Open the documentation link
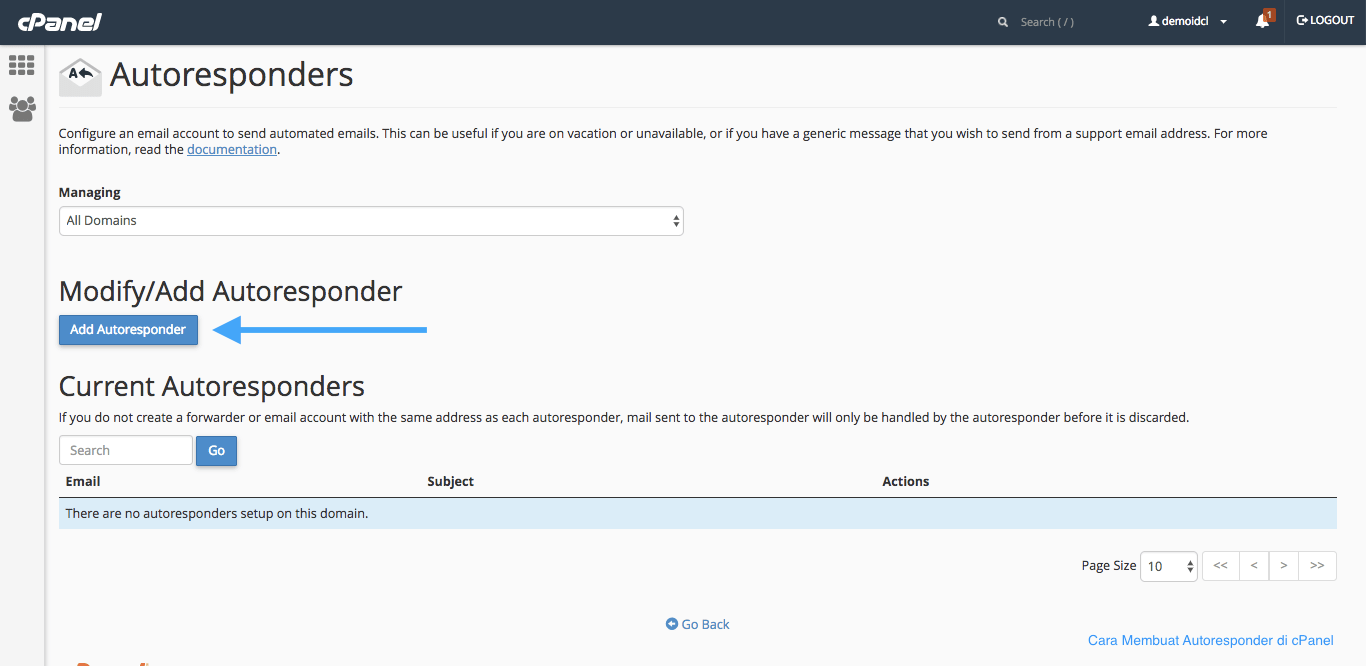 231,148
